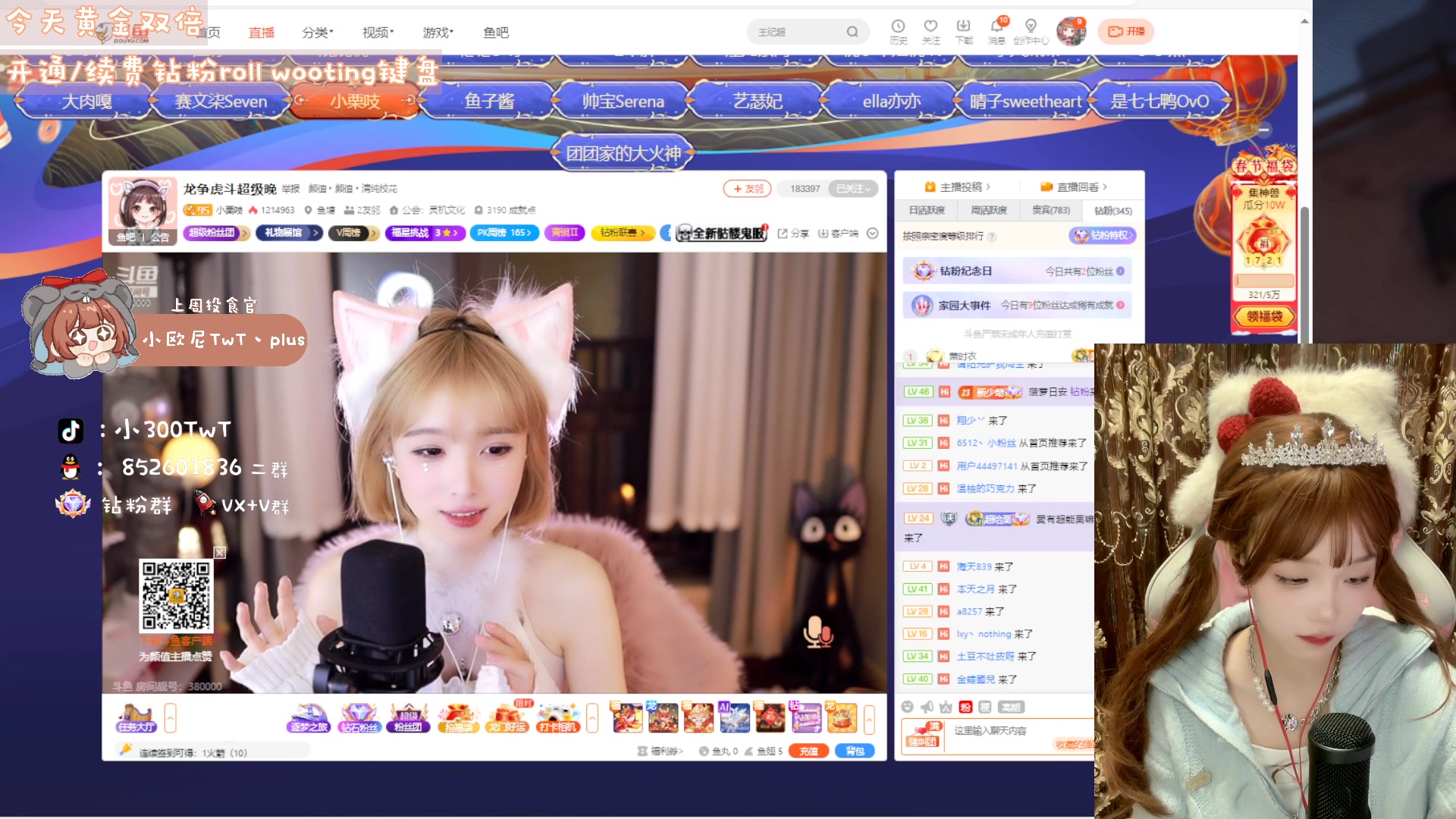
Task: Switch to the 日活跃度 tab
Action: (x=927, y=210)
